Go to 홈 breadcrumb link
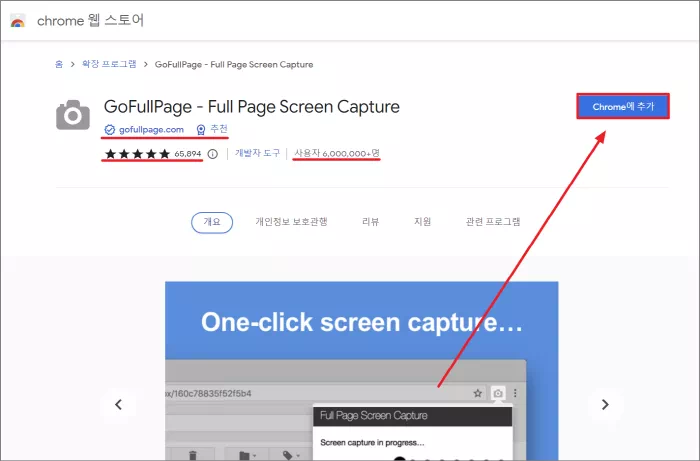 pyautogui.click(x=59, y=64)
